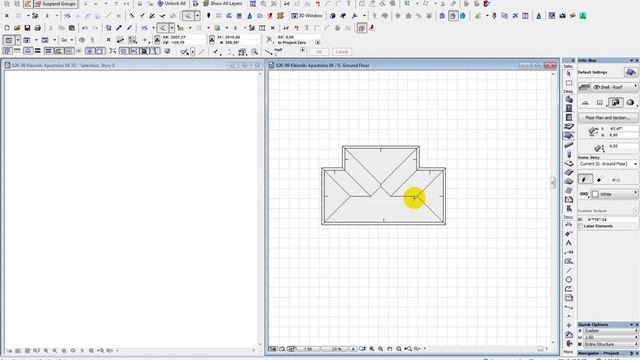Select the Text tool in the Toolbox

(569, 243)
